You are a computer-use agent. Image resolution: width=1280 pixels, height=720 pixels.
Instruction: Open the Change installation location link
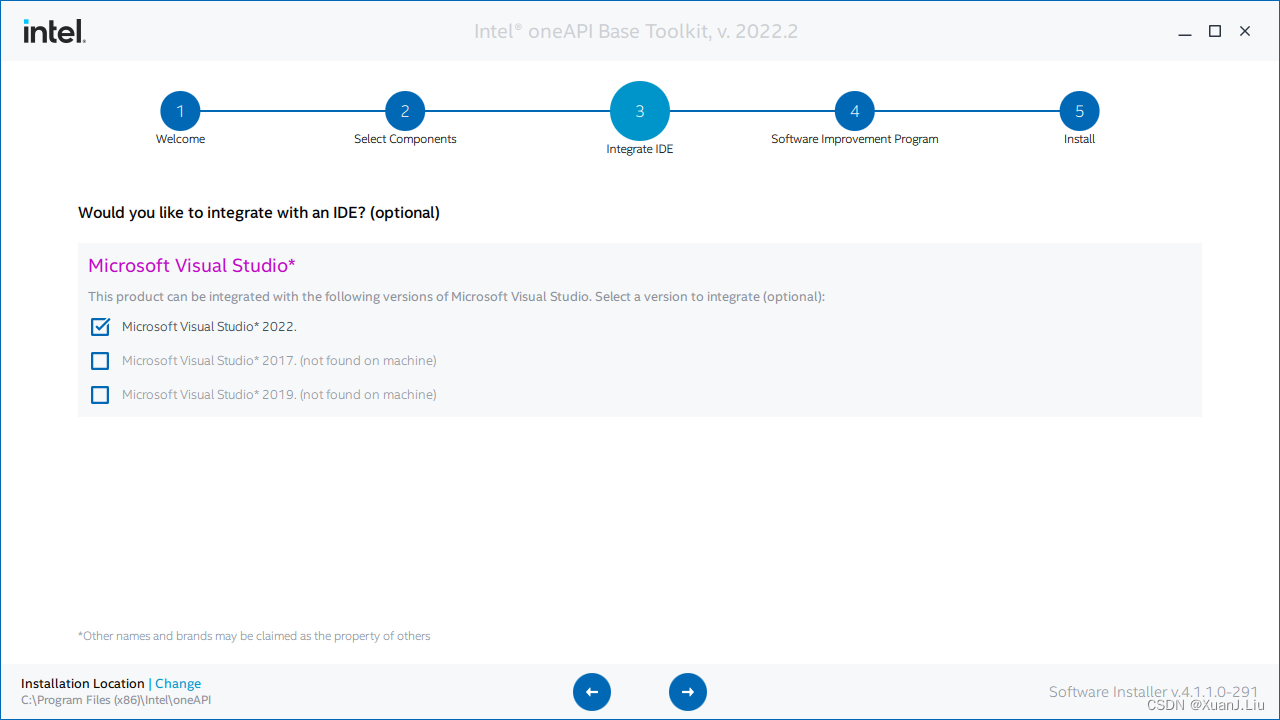coord(177,683)
